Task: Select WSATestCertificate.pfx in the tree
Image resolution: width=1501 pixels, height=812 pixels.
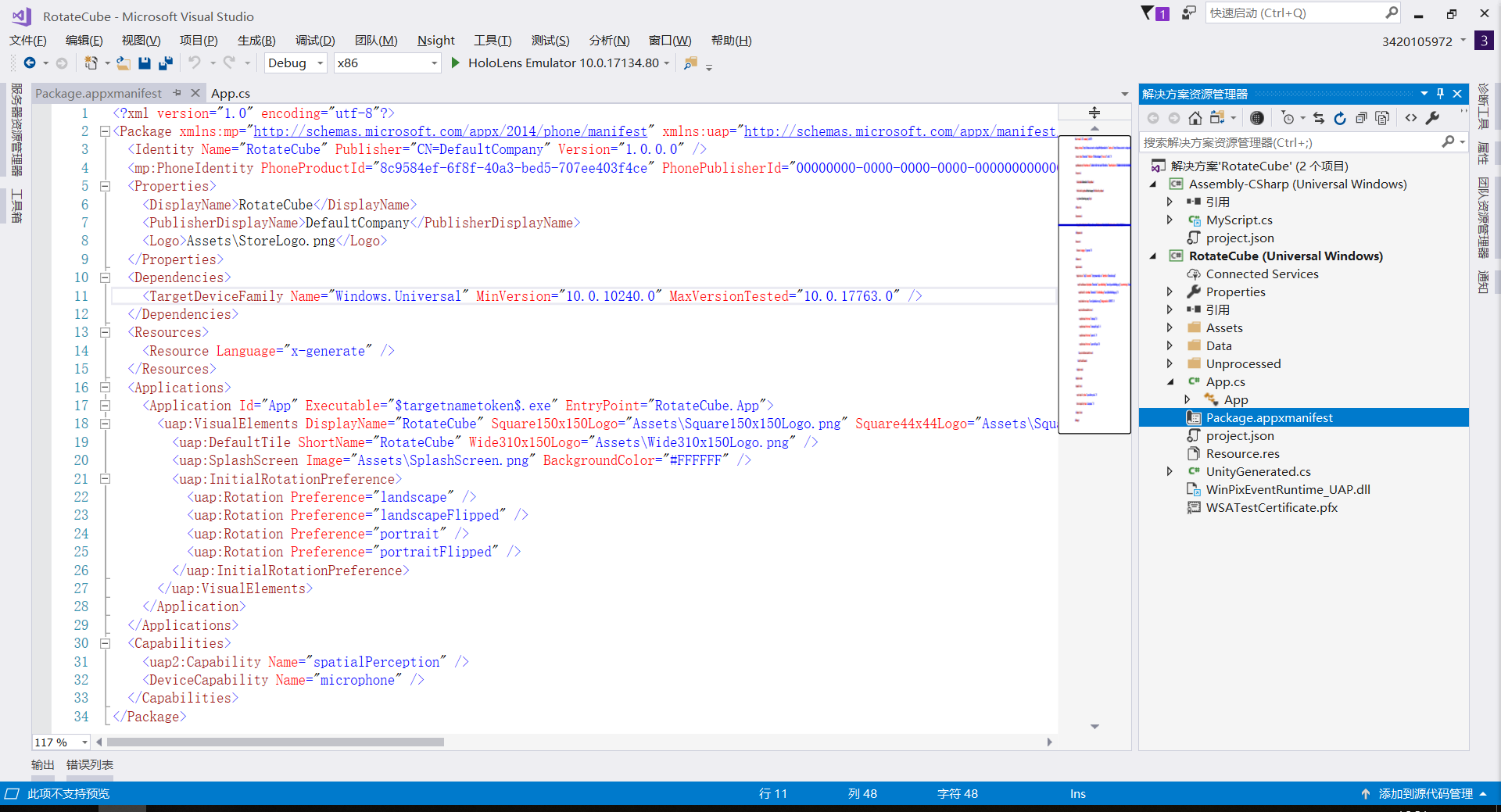Action: click(x=1272, y=508)
